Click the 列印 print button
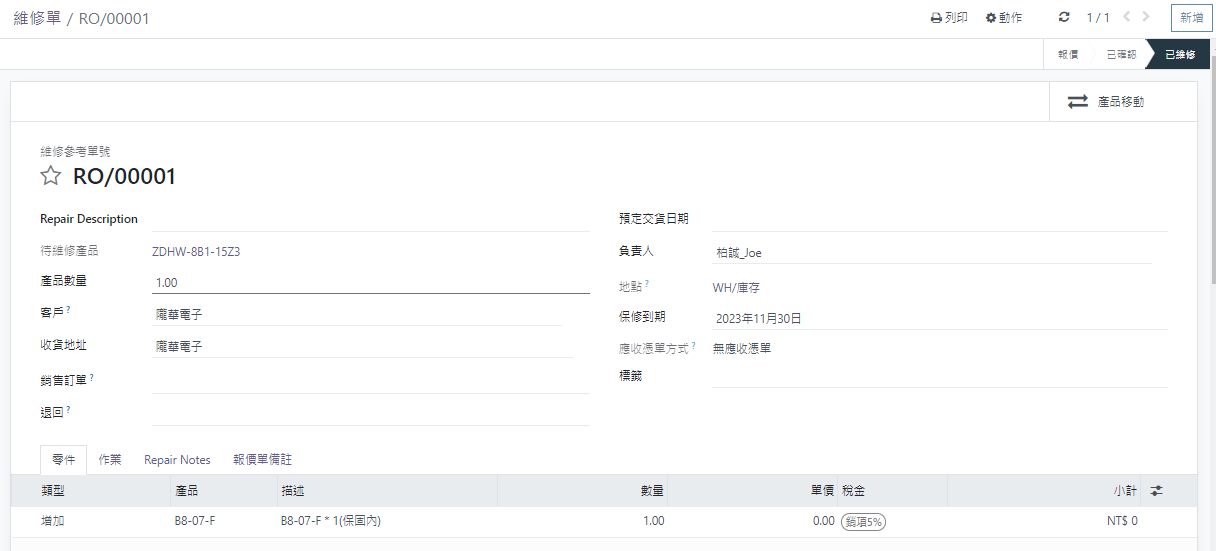This screenshot has height=551, width=1216. click(x=948, y=18)
